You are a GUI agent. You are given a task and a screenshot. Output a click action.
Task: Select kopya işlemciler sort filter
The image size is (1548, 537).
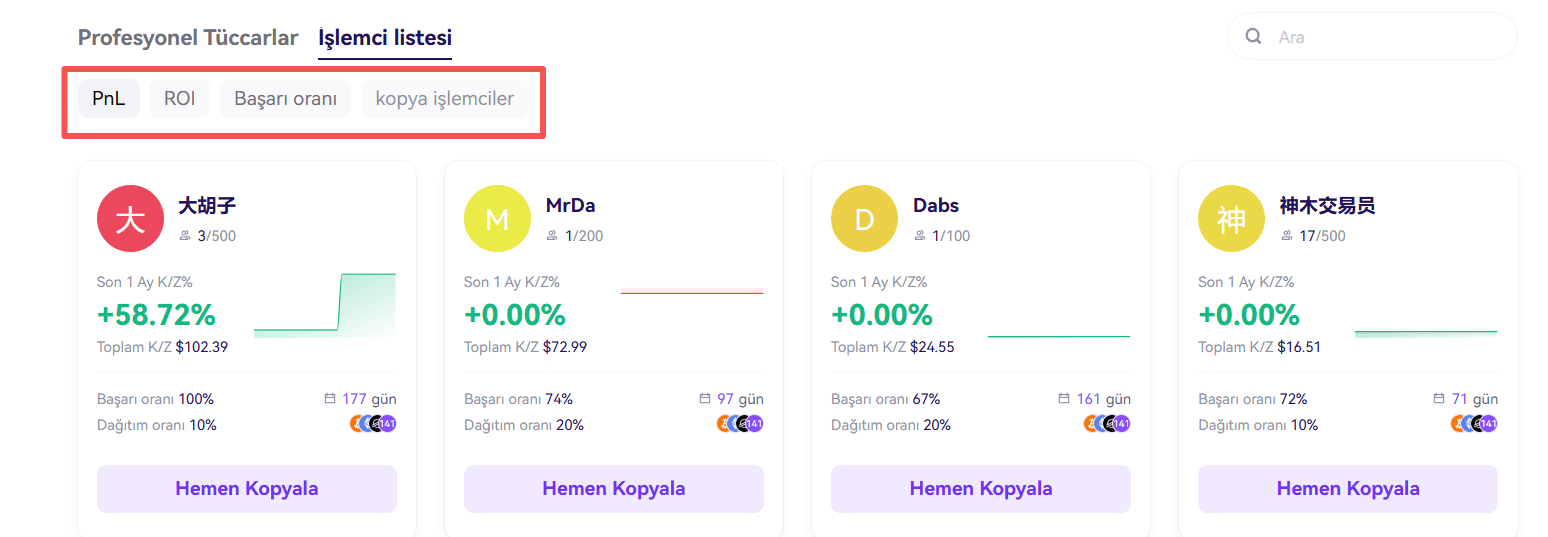click(x=444, y=99)
